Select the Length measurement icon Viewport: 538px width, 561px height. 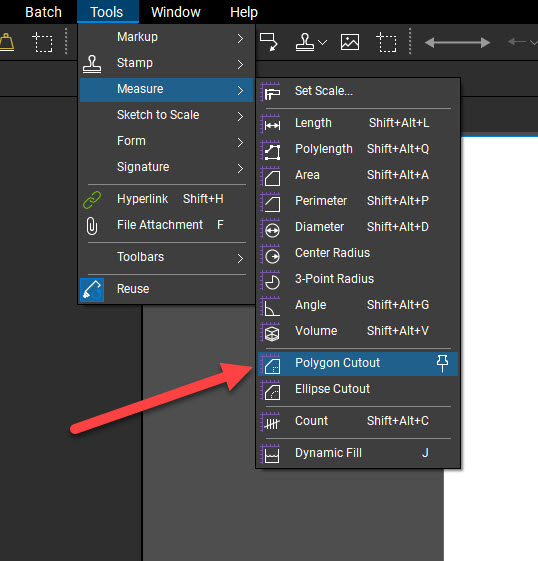(271, 124)
